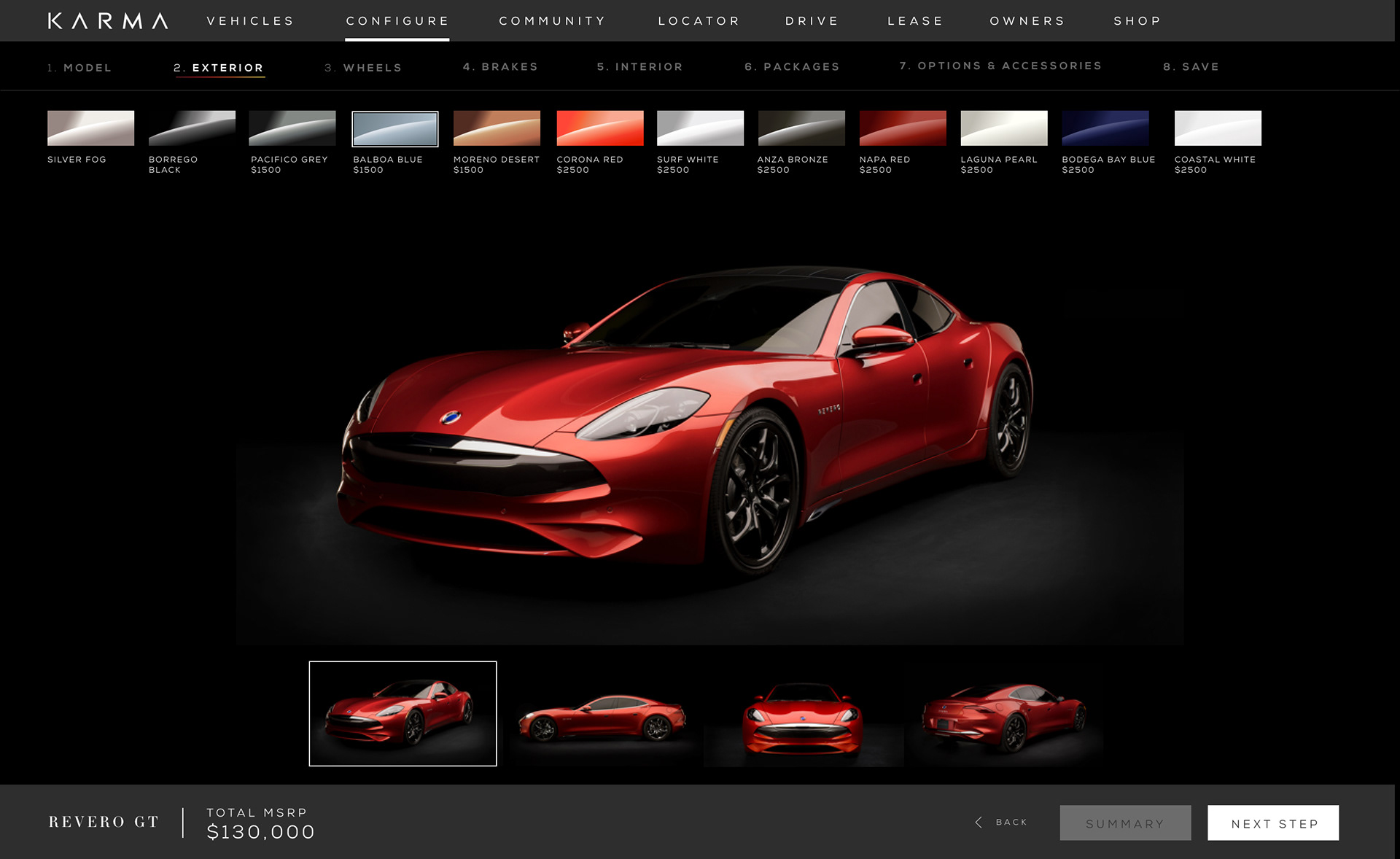The width and height of the screenshot is (1400, 859).
Task: Open the CONFIGURE menu item
Action: click(x=397, y=21)
